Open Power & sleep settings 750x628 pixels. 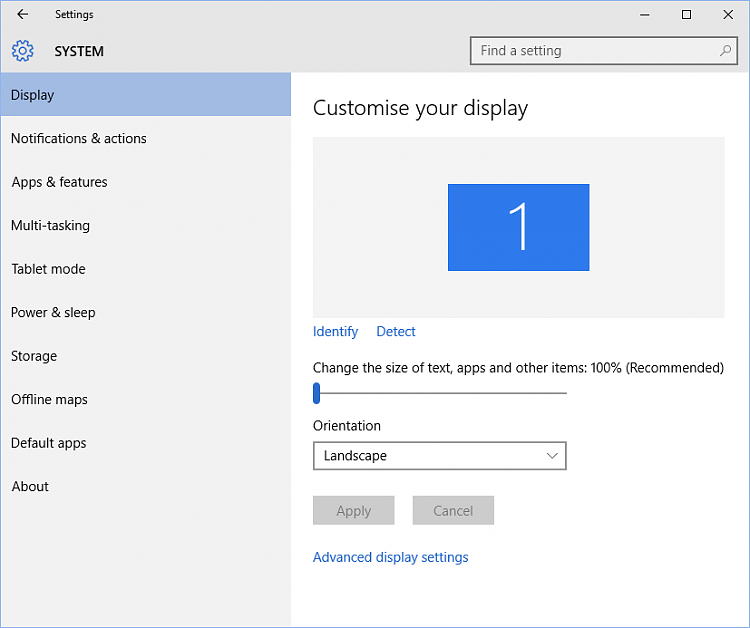point(145,312)
